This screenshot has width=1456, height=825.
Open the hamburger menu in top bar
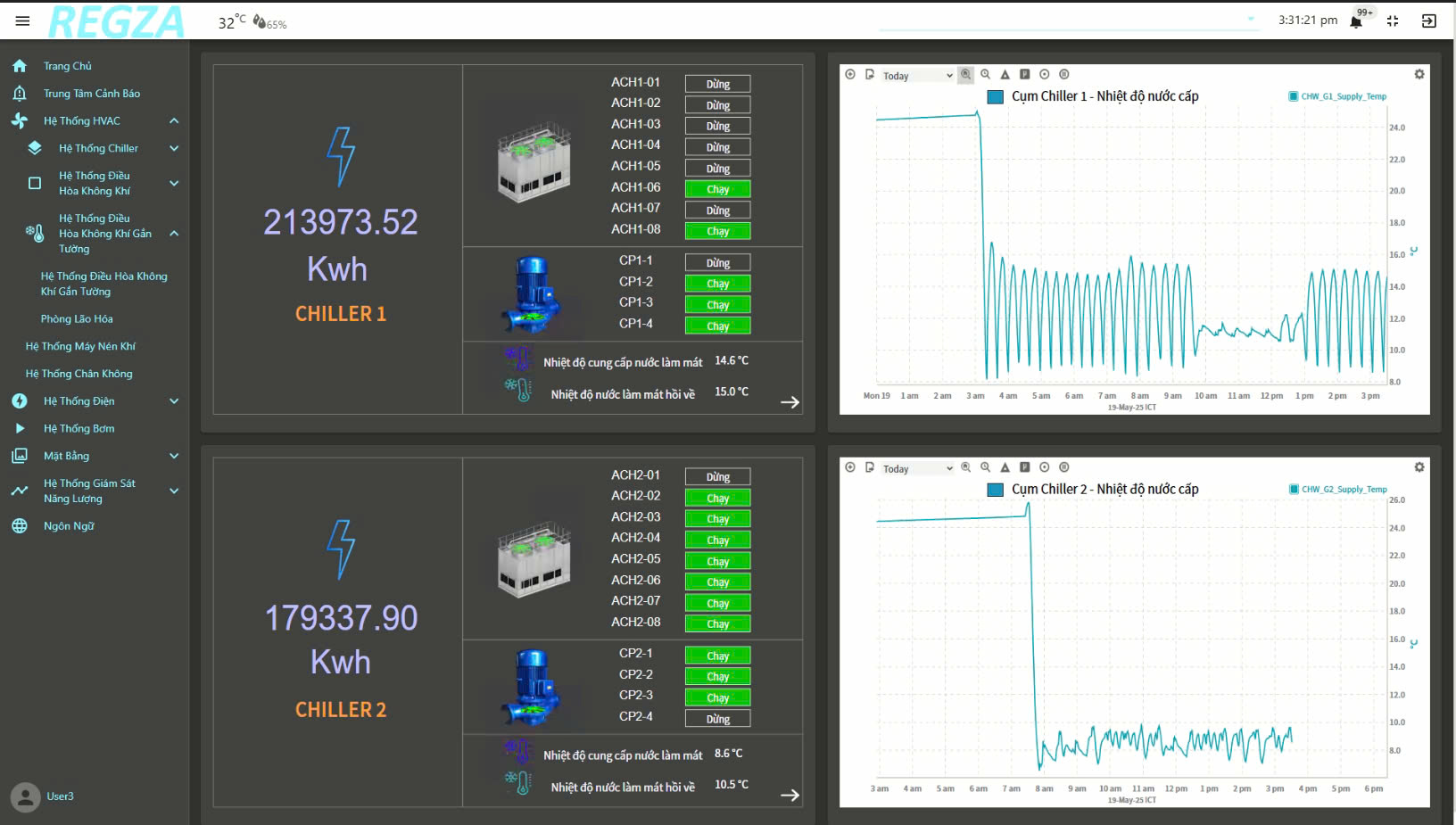tap(22, 21)
